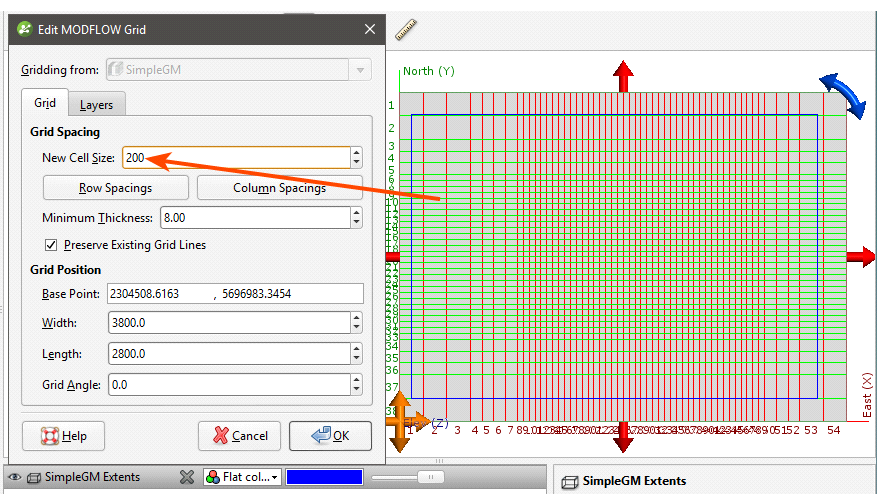
Task: Toggle Preserve Existing Grid Lines checkbox
Action: click(x=51, y=245)
